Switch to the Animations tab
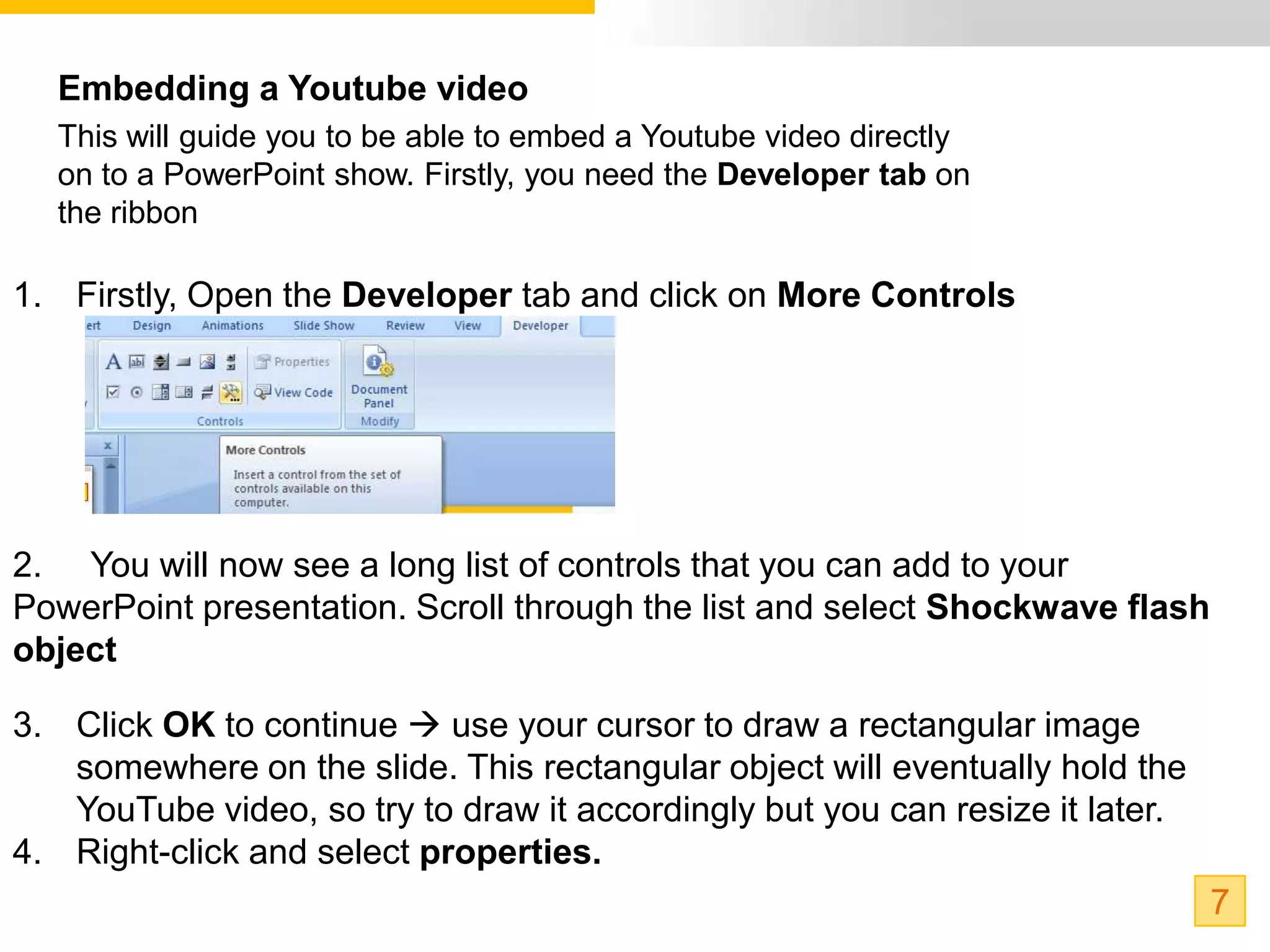This screenshot has width=1270, height=952. tap(233, 325)
